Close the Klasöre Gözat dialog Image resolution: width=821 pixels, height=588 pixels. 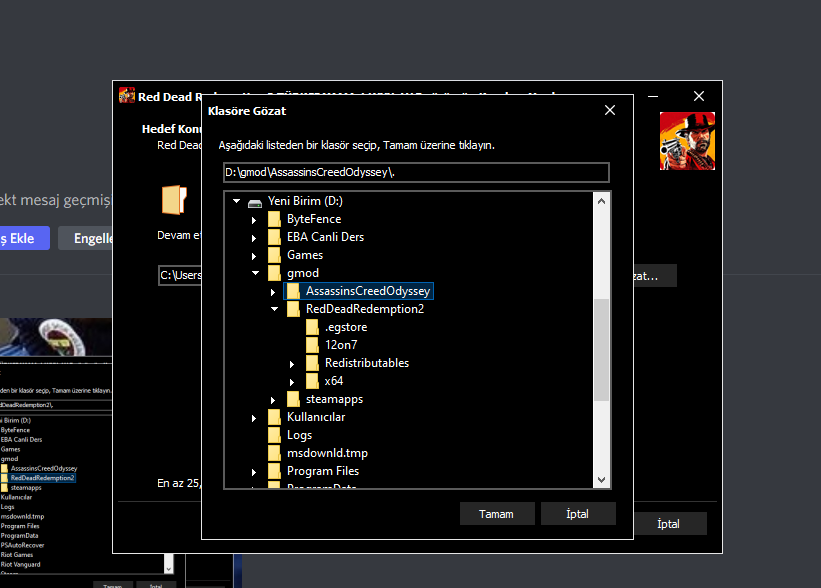pos(609,110)
